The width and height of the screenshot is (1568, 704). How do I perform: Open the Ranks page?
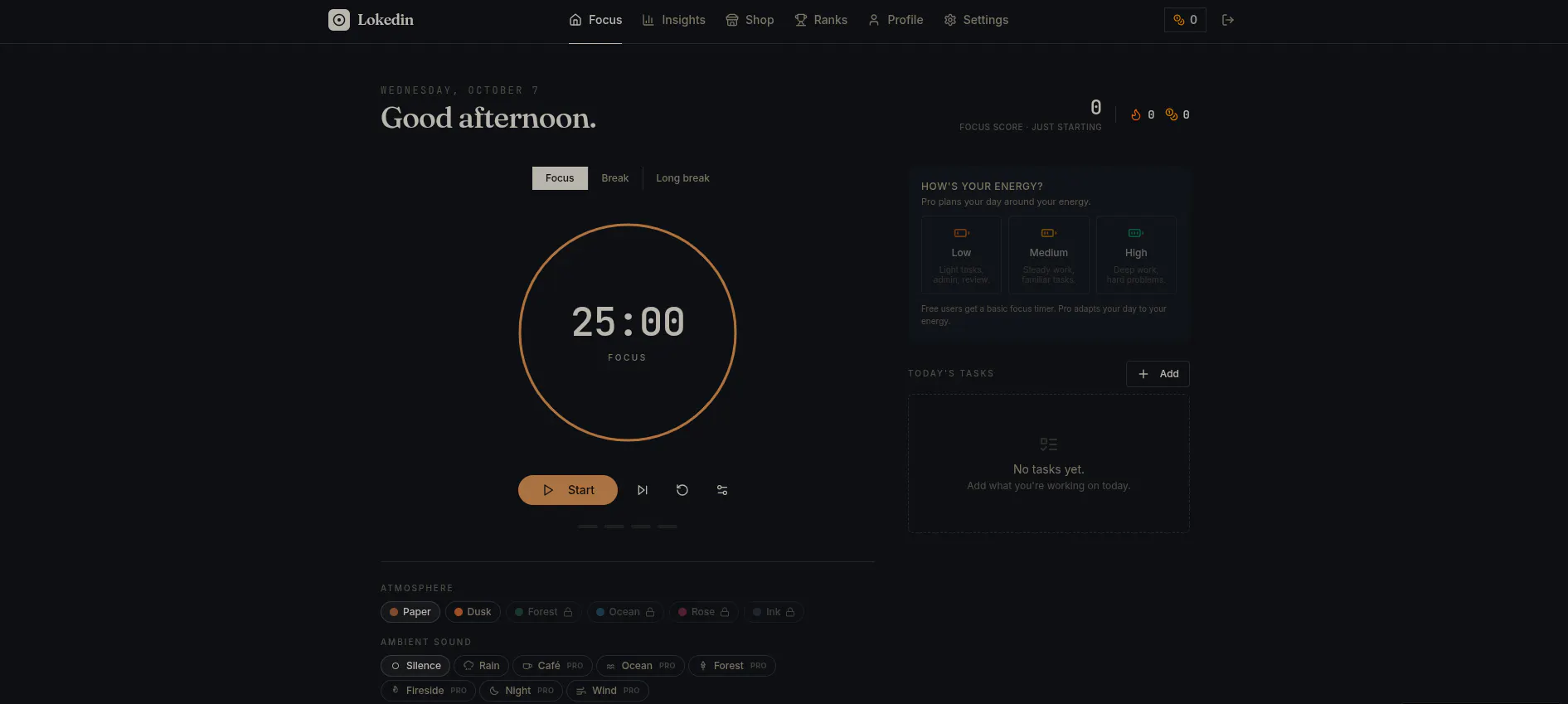pyautogui.click(x=821, y=20)
